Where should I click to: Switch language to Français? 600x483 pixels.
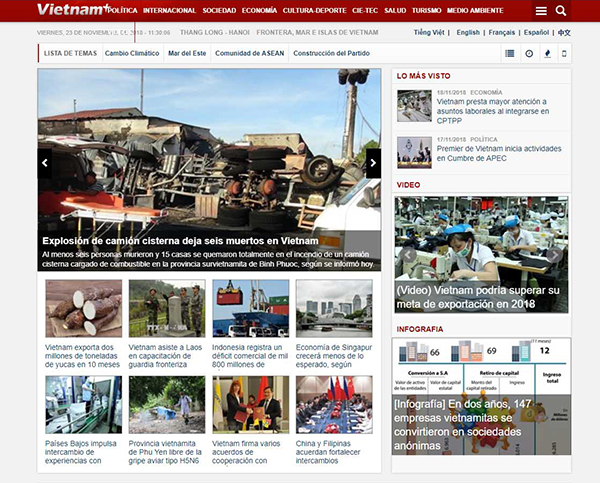pyautogui.click(x=502, y=33)
